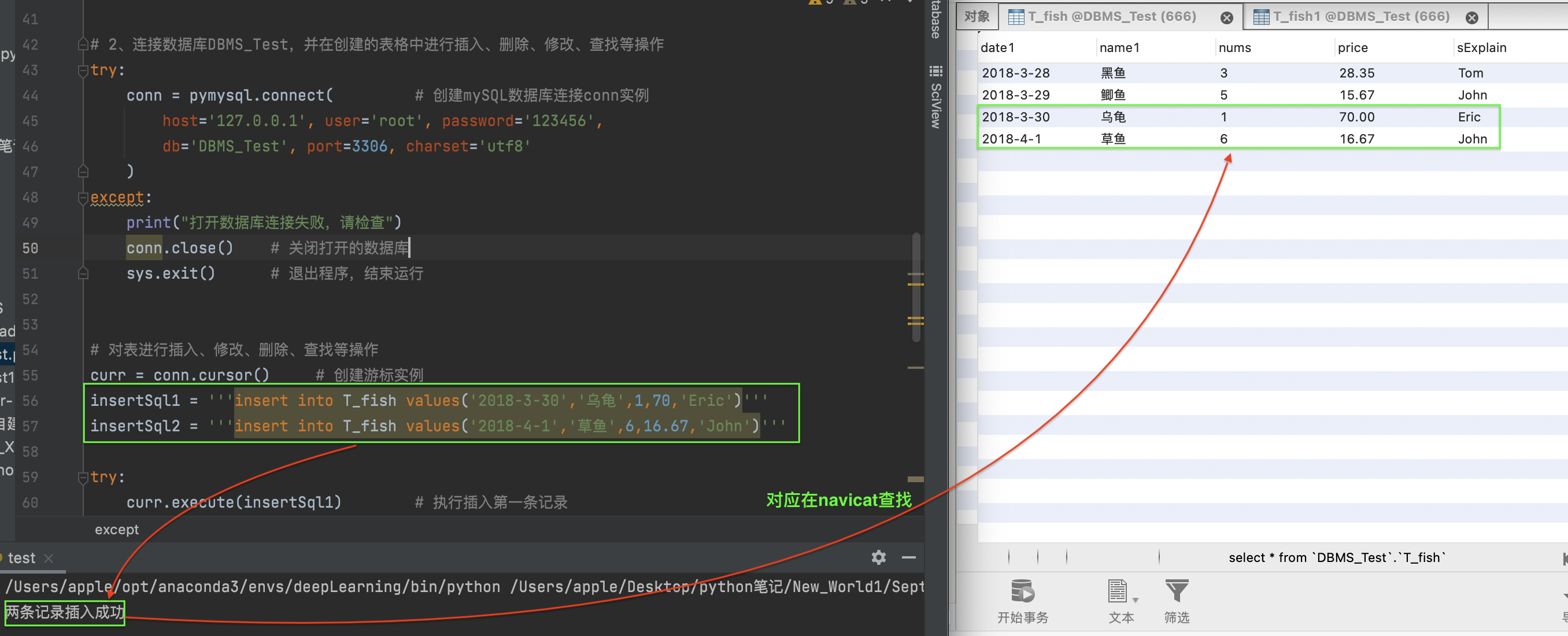The height and width of the screenshot is (636, 1568).
Task: Collapse the try block at line 59
Action: coord(83,478)
